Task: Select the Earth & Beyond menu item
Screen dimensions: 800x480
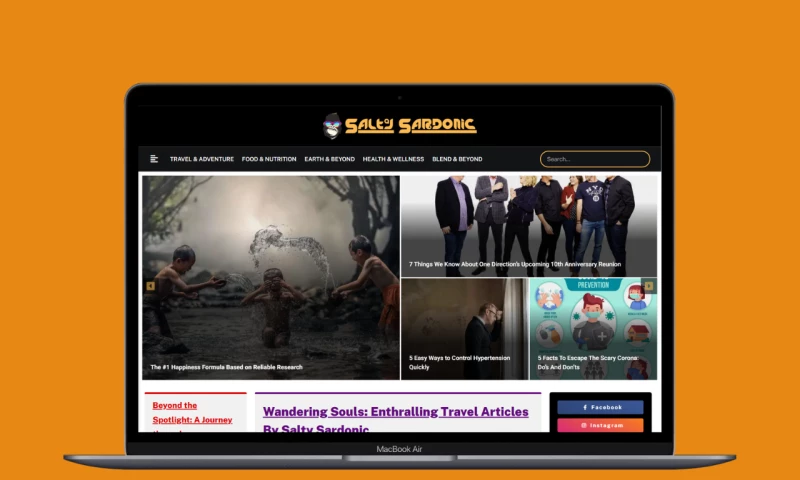Action: [330, 159]
